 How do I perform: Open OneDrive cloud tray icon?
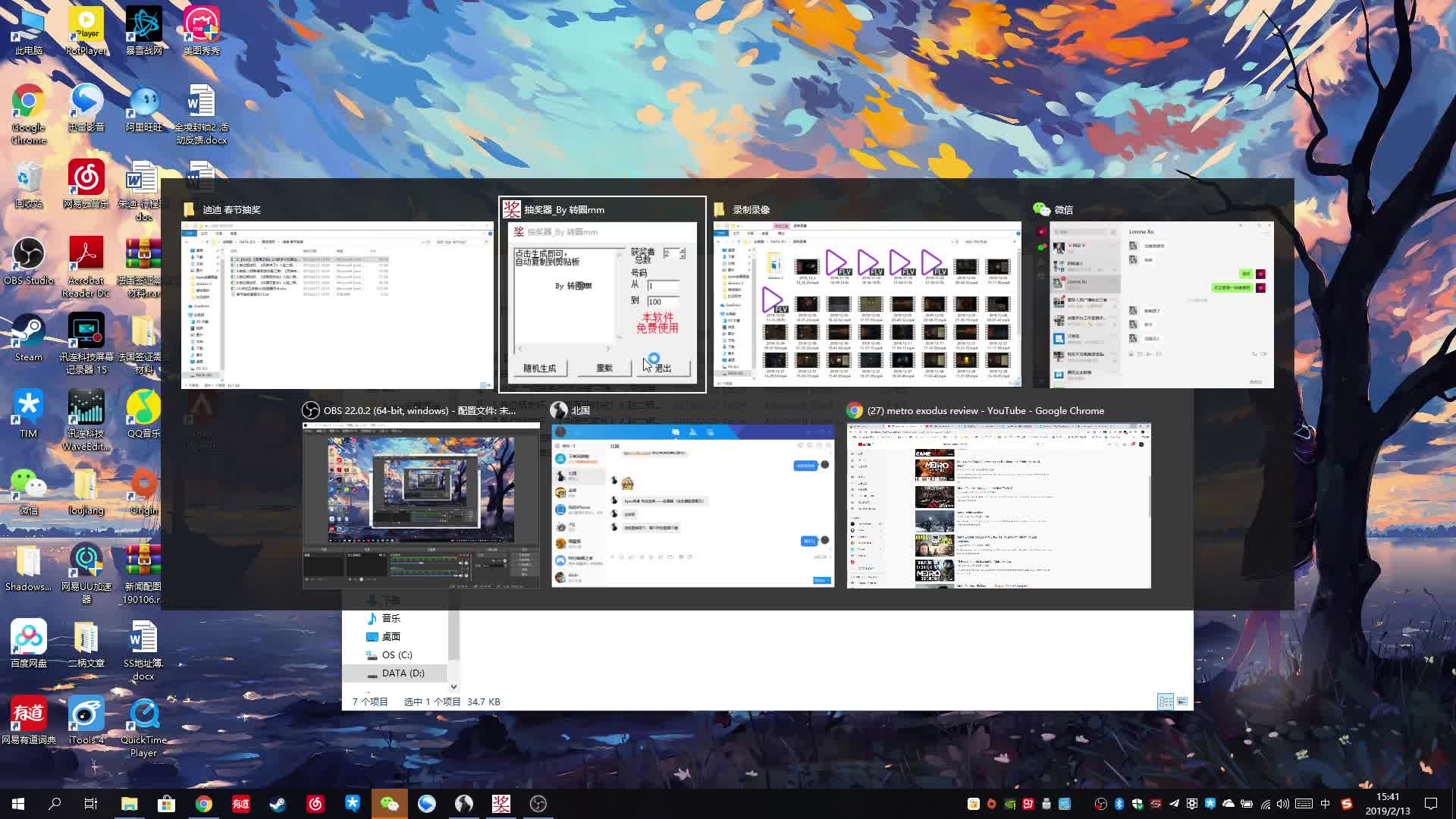point(1228,804)
